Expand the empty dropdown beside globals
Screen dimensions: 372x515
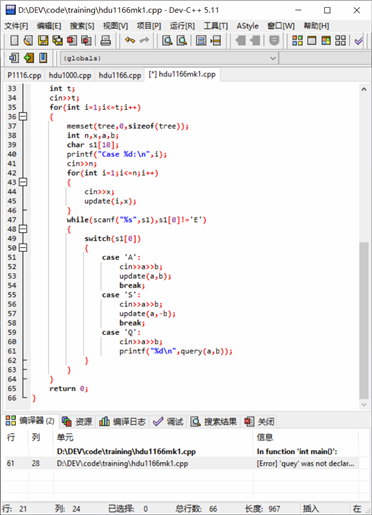coord(324,58)
